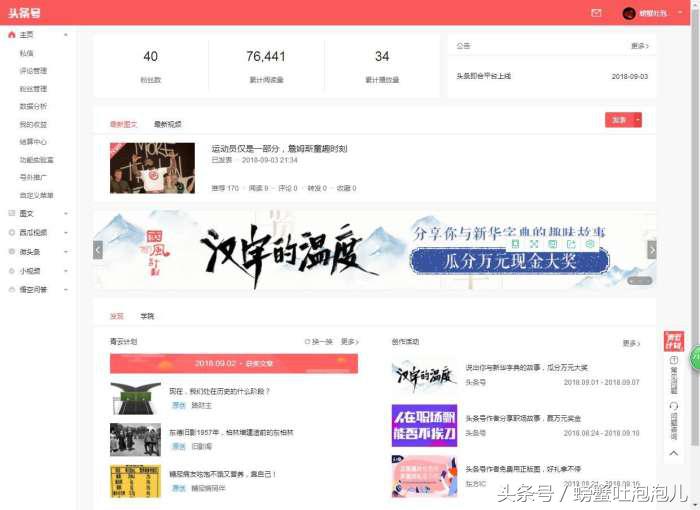
Task: Click 更多 in the 公告 panel
Action: pyautogui.click(x=640, y=46)
